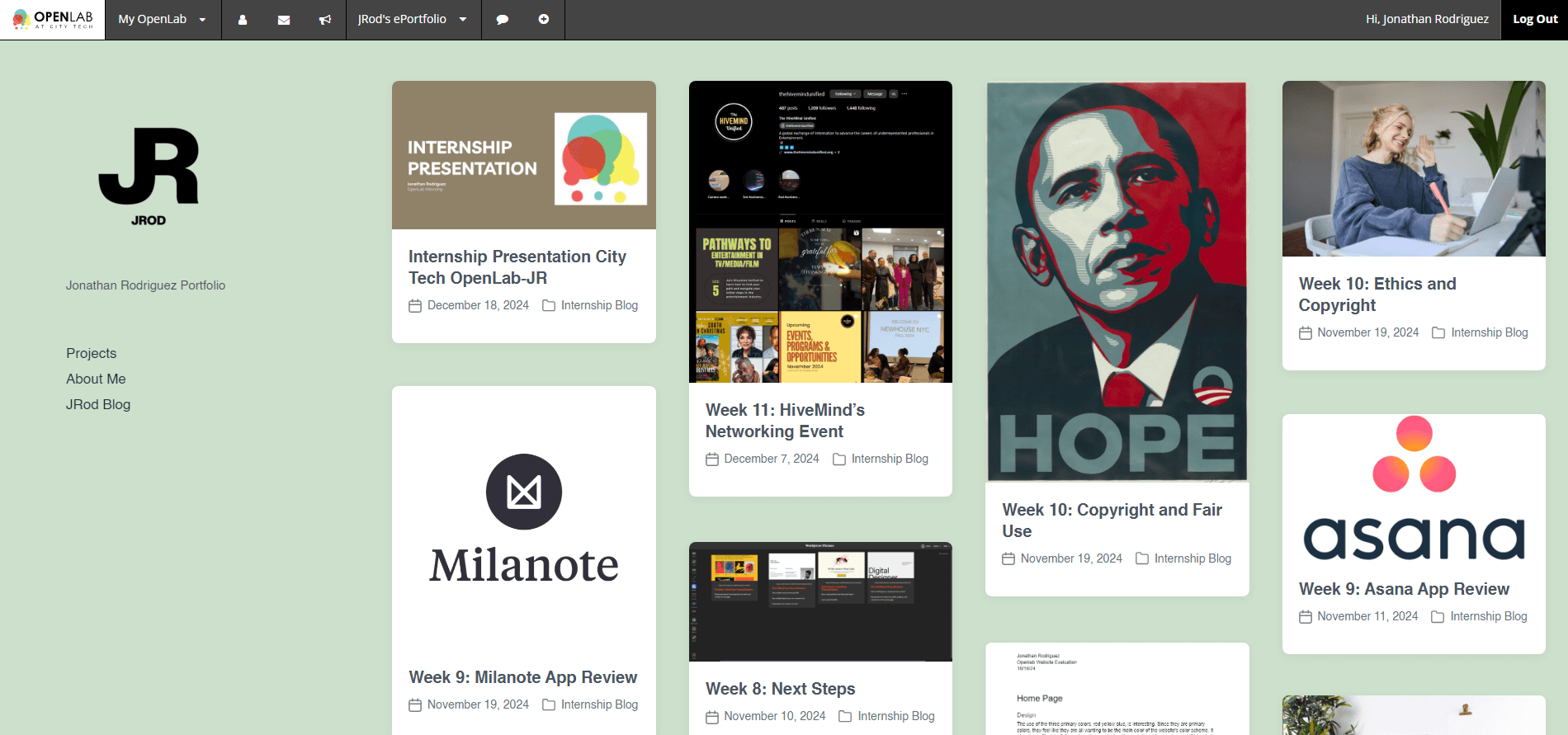Click Jonathan Rodriguez Portfolio tagline text
The height and width of the screenshot is (735, 1568).
145,285
